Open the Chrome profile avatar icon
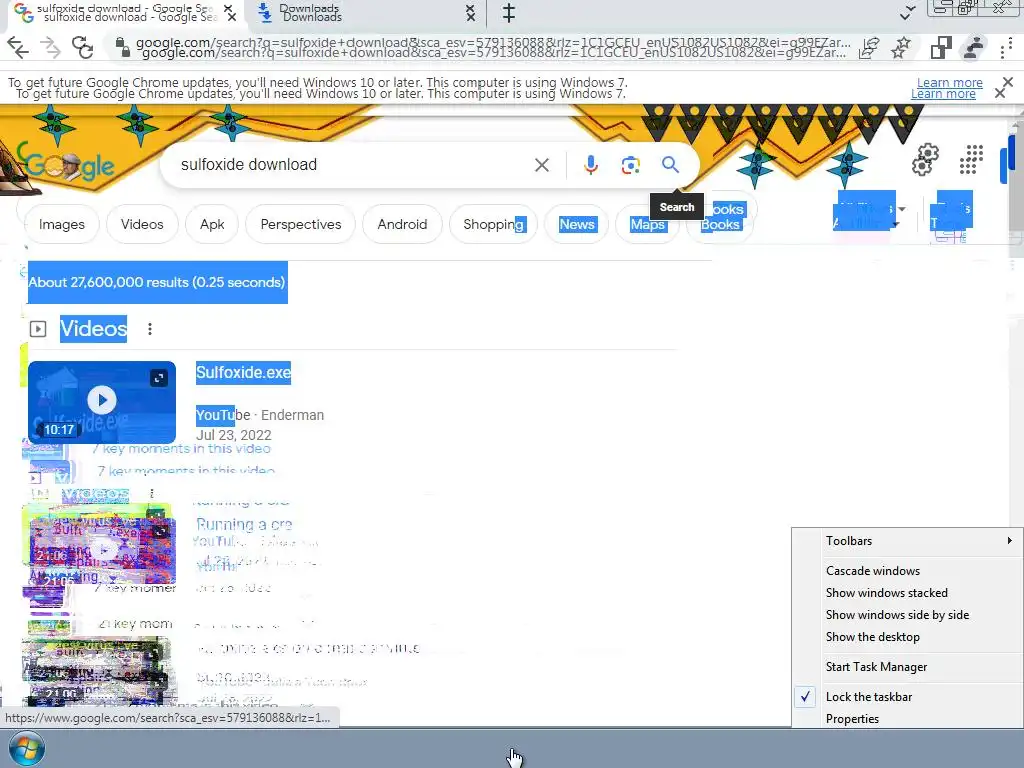 click(974, 48)
